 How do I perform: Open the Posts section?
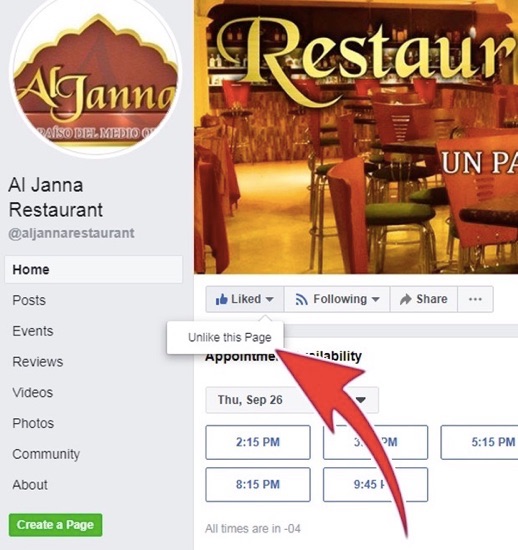[x=29, y=300]
